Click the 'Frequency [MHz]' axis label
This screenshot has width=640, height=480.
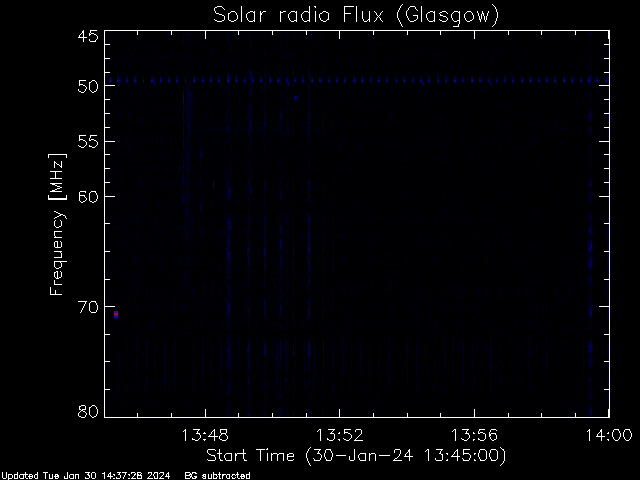[57, 224]
